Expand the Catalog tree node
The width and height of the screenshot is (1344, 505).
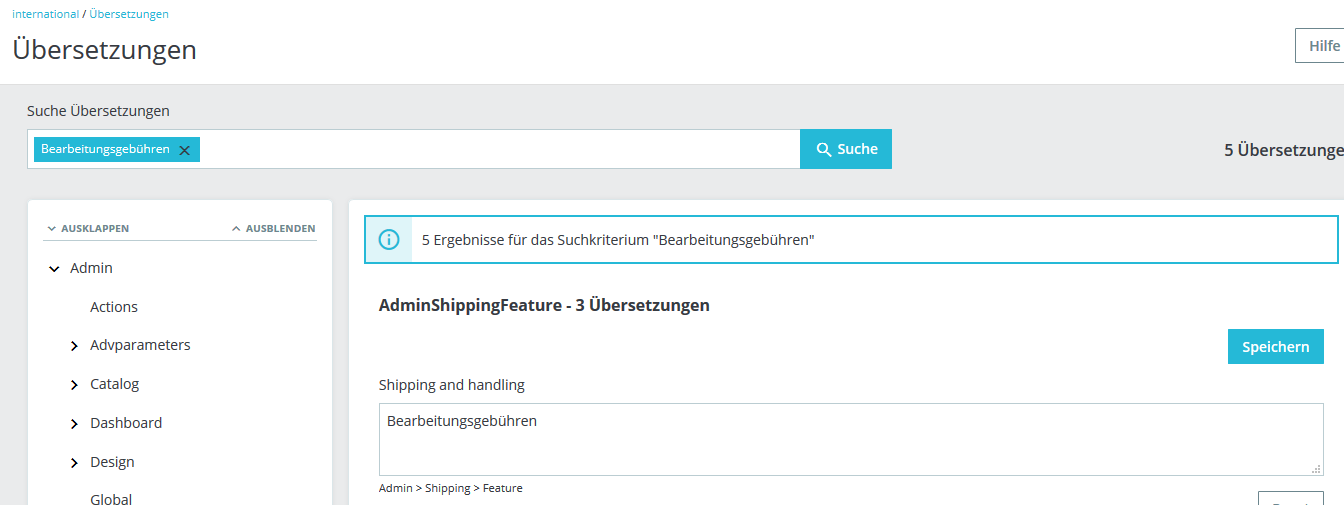pos(74,385)
